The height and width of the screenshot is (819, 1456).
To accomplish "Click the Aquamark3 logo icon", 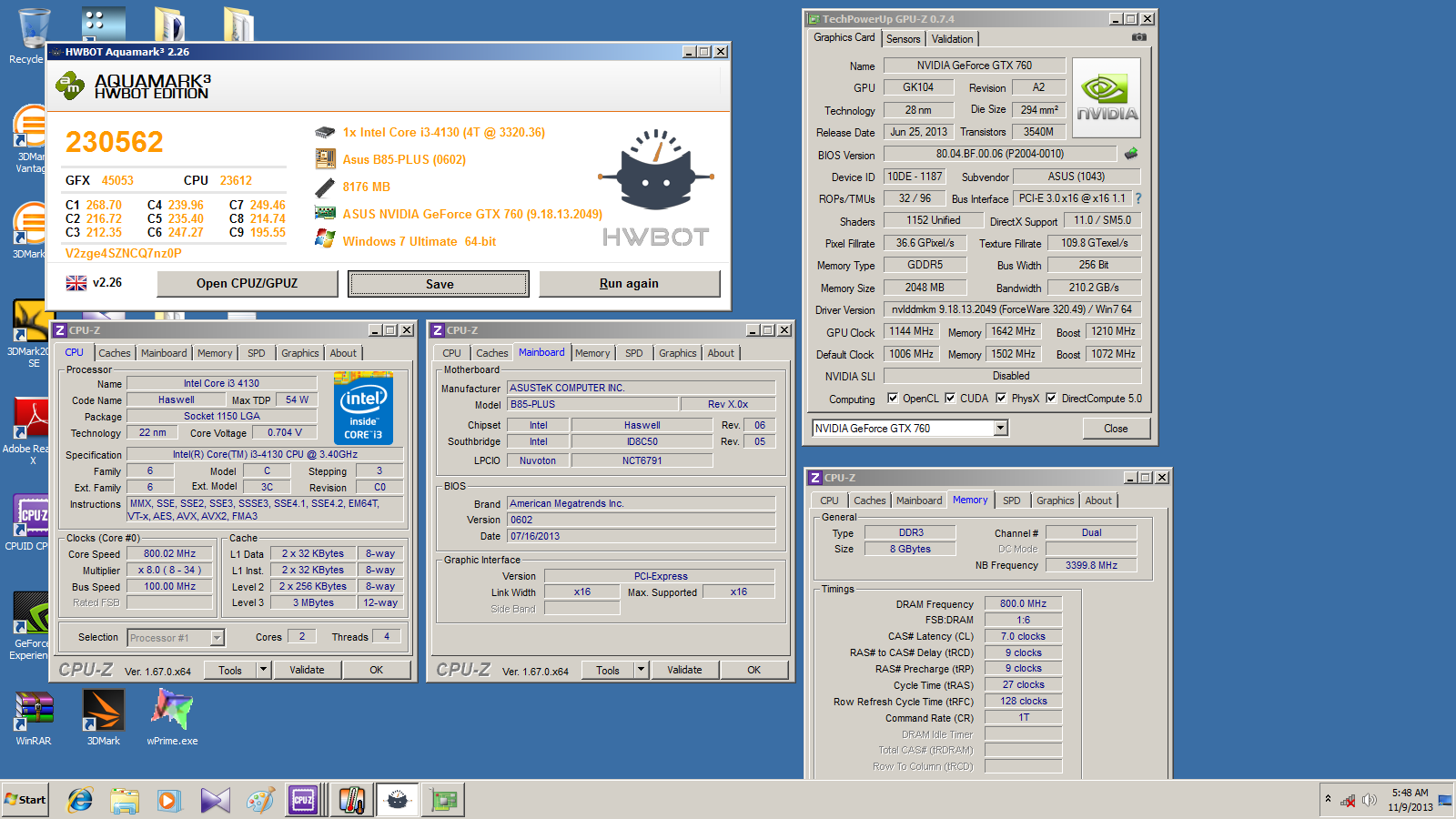I will [x=70, y=86].
